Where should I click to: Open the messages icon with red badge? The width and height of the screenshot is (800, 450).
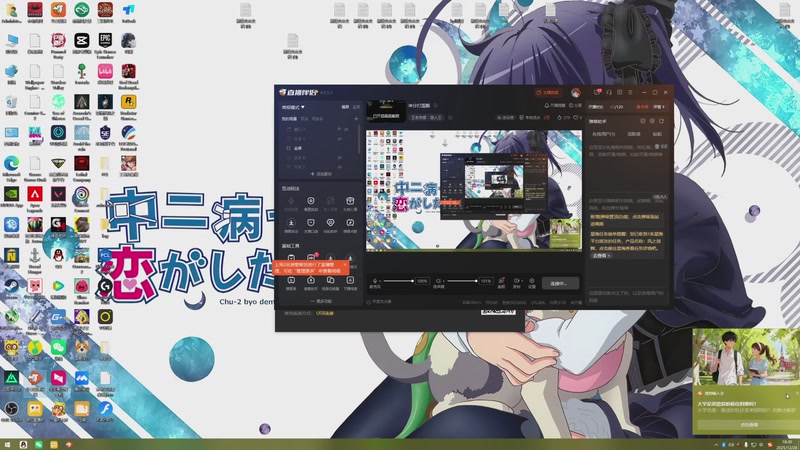(597, 92)
